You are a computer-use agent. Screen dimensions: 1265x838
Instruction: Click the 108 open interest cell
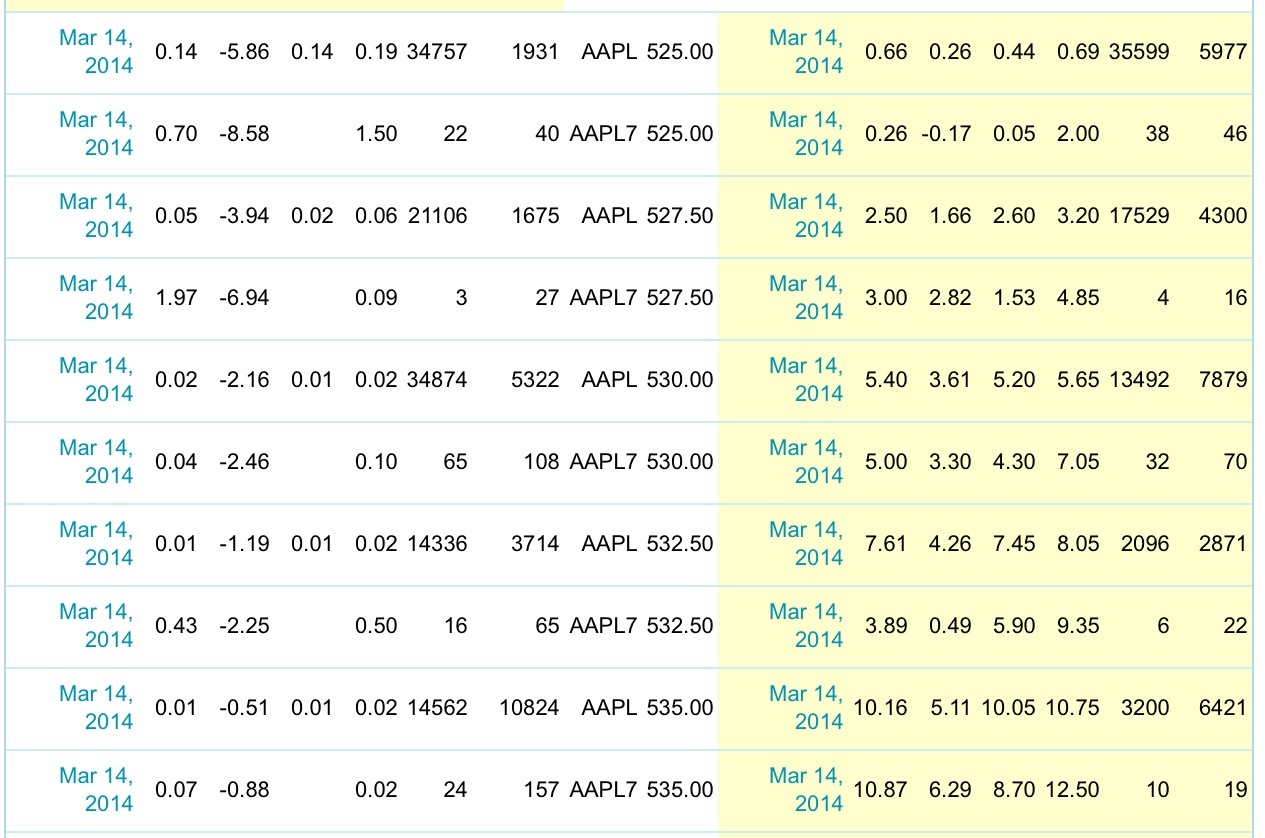click(542, 462)
